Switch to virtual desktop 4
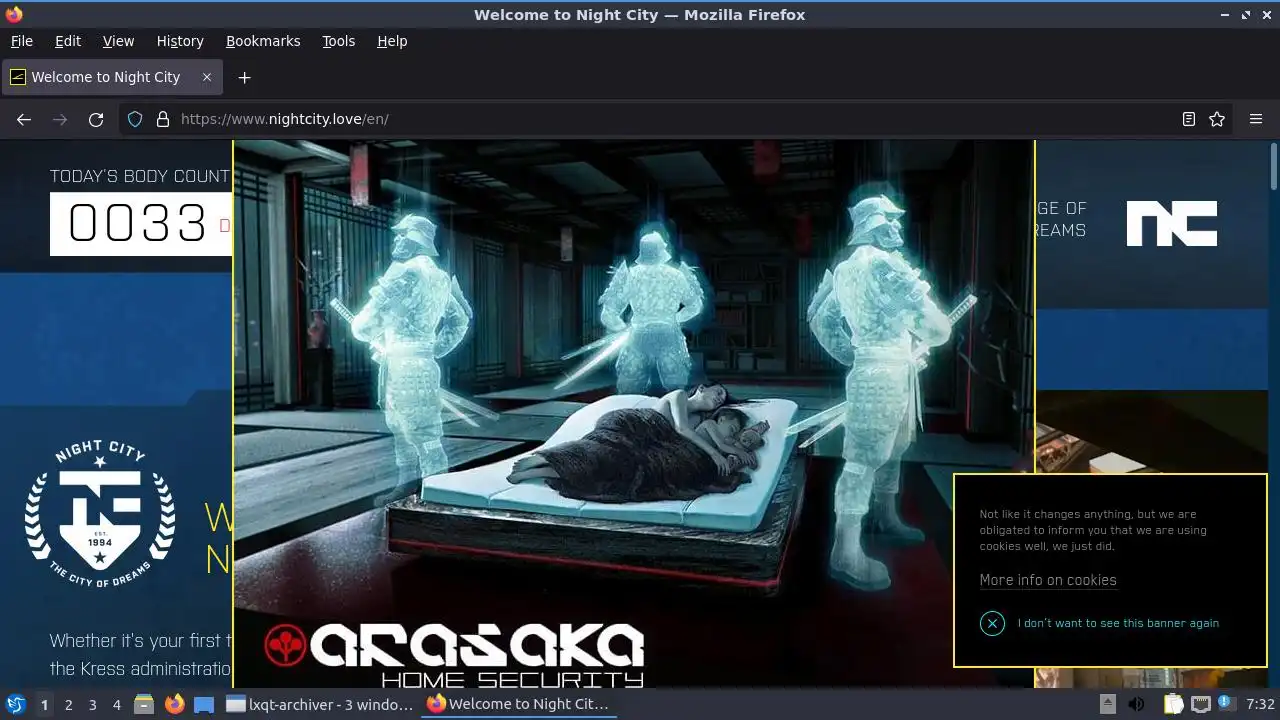The height and width of the screenshot is (720, 1280). point(116,704)
